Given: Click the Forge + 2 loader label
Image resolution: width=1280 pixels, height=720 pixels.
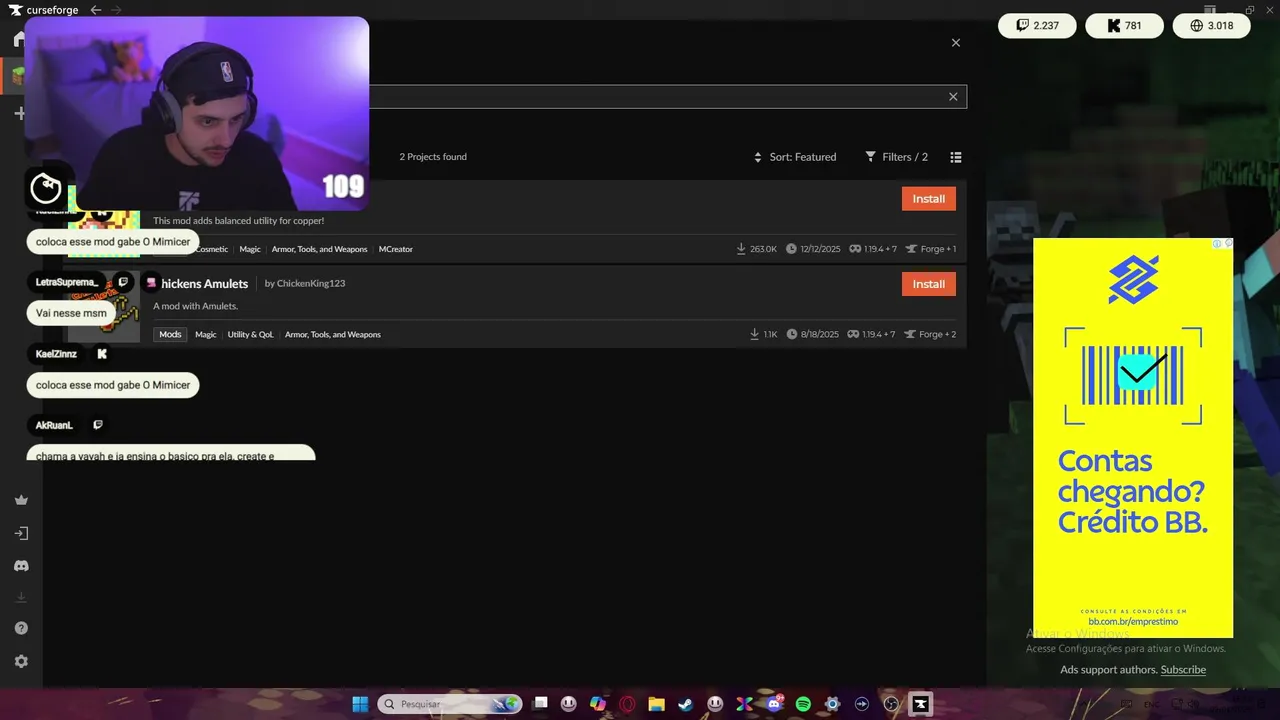Looking at the screenshot, I should [x=930, y=335].
